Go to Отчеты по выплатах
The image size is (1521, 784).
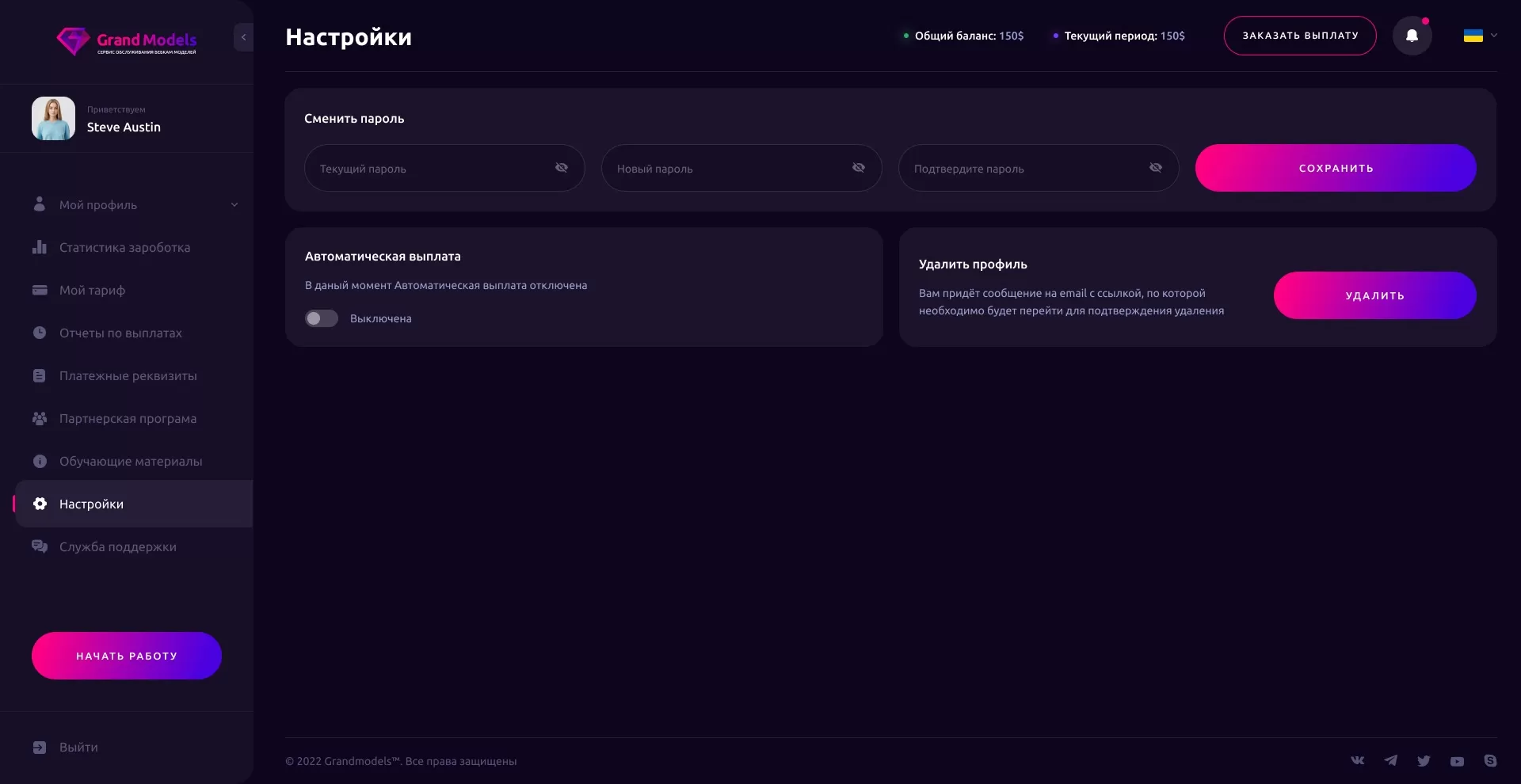tap(120, 333)
